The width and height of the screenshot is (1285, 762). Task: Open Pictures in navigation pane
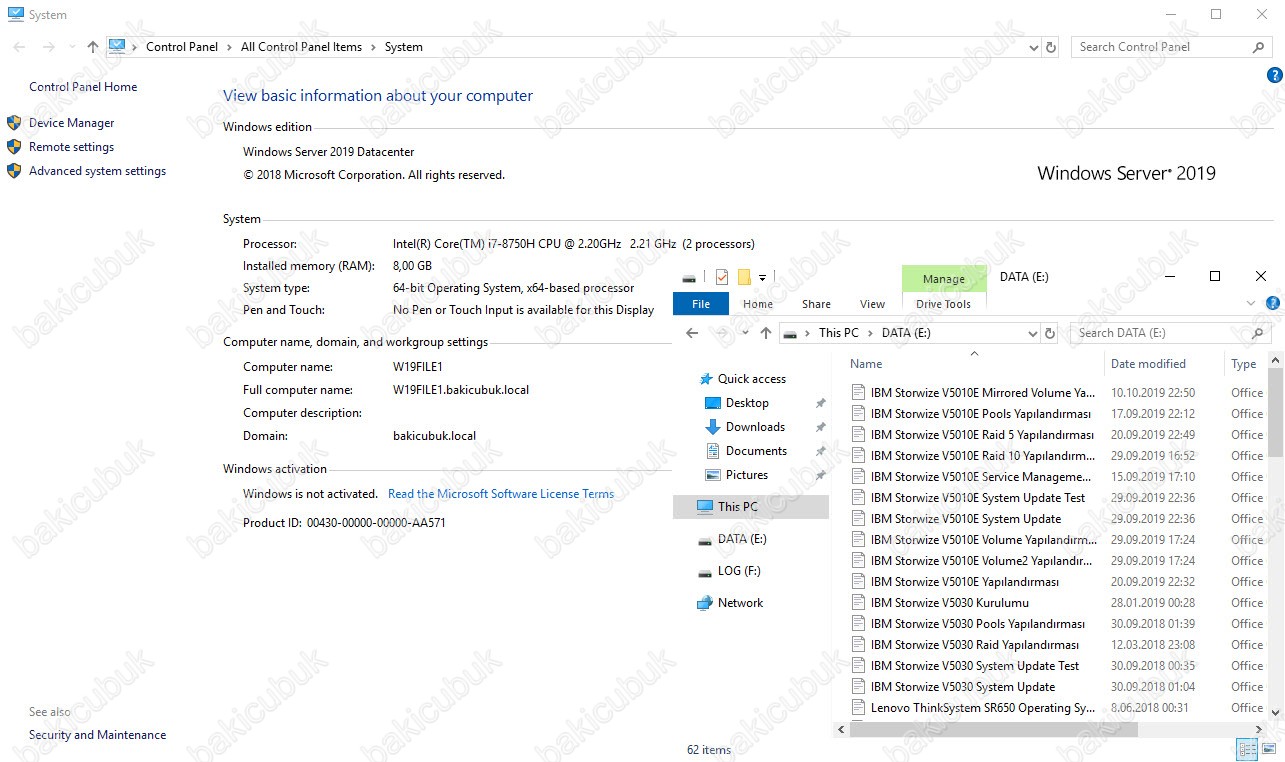pos(747,475)
